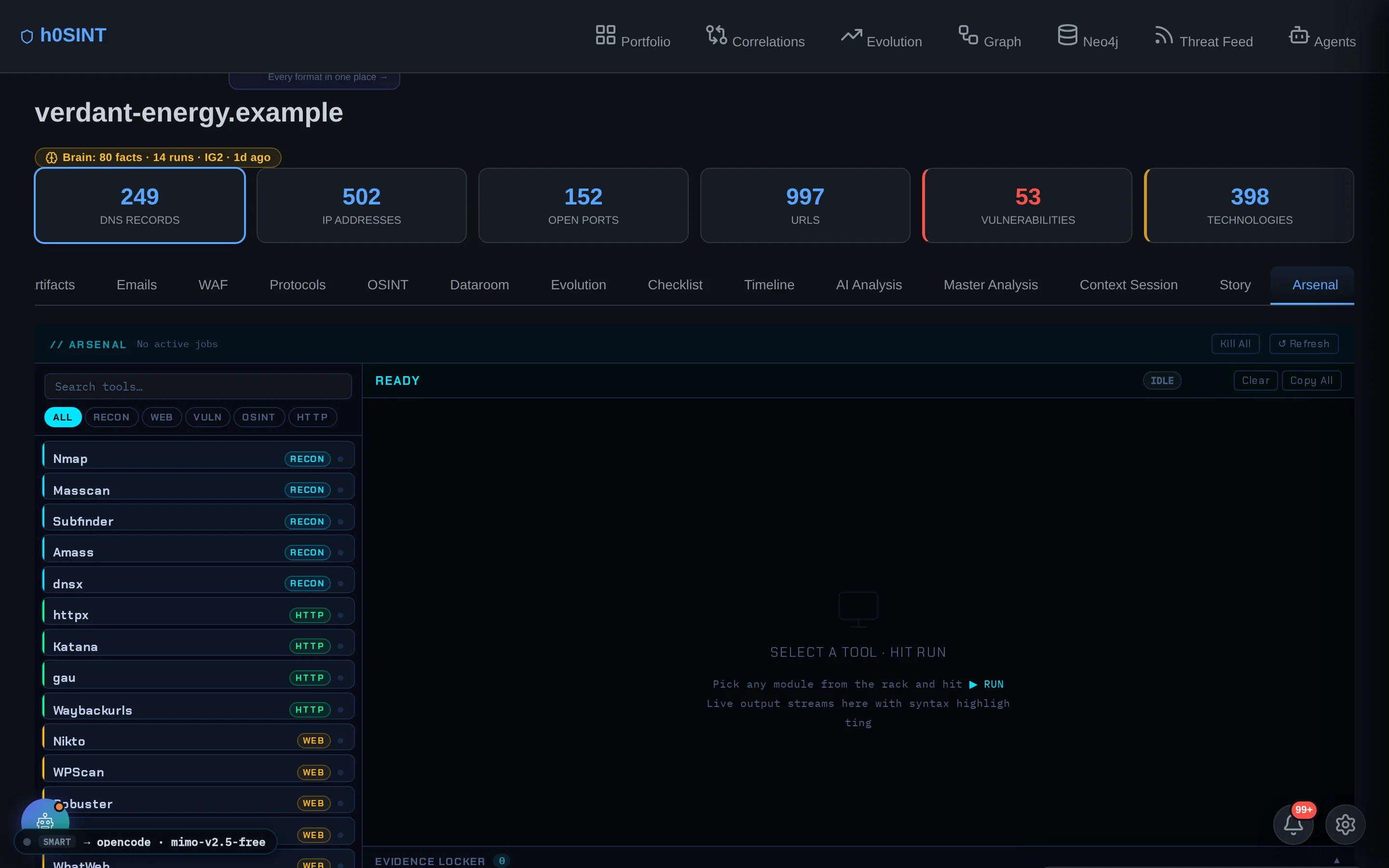Click the IDLE status badge
Screen dimensions: 1389x868
click(1162, 380)
